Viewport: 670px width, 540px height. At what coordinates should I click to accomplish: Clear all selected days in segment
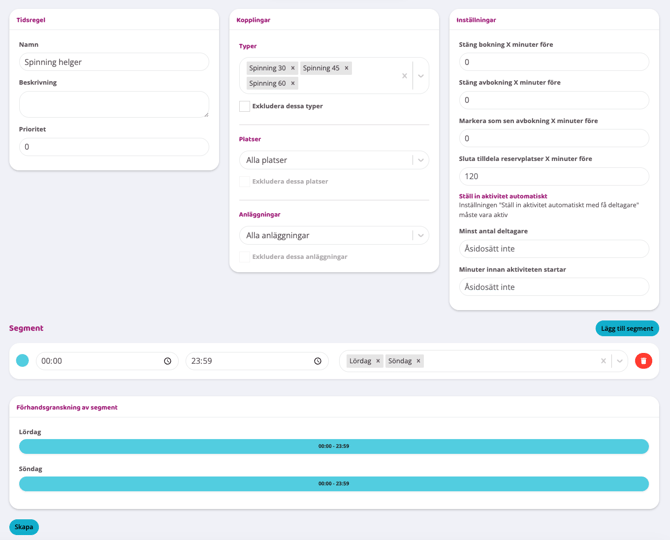click(x=603, y=361)
